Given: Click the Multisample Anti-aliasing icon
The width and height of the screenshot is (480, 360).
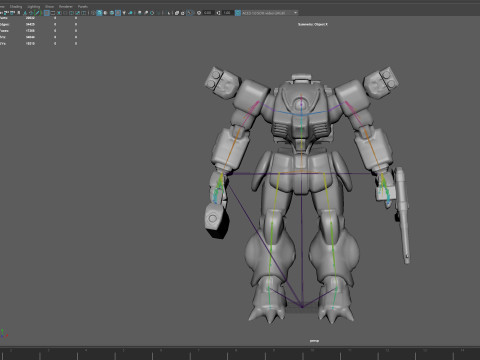Looking at the screenshot, I should click(x=152, y=13).
